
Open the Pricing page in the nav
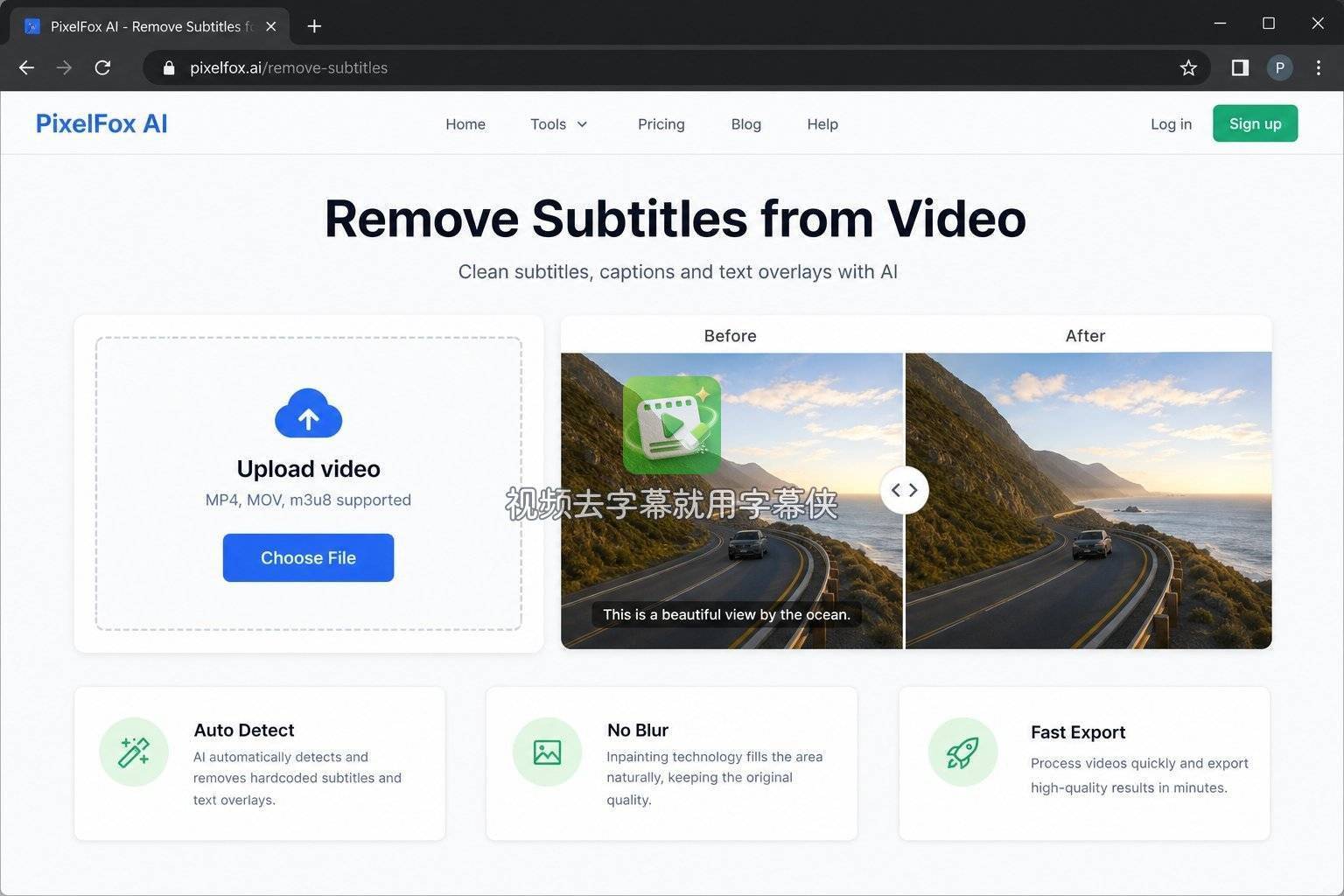coord(661,124)
